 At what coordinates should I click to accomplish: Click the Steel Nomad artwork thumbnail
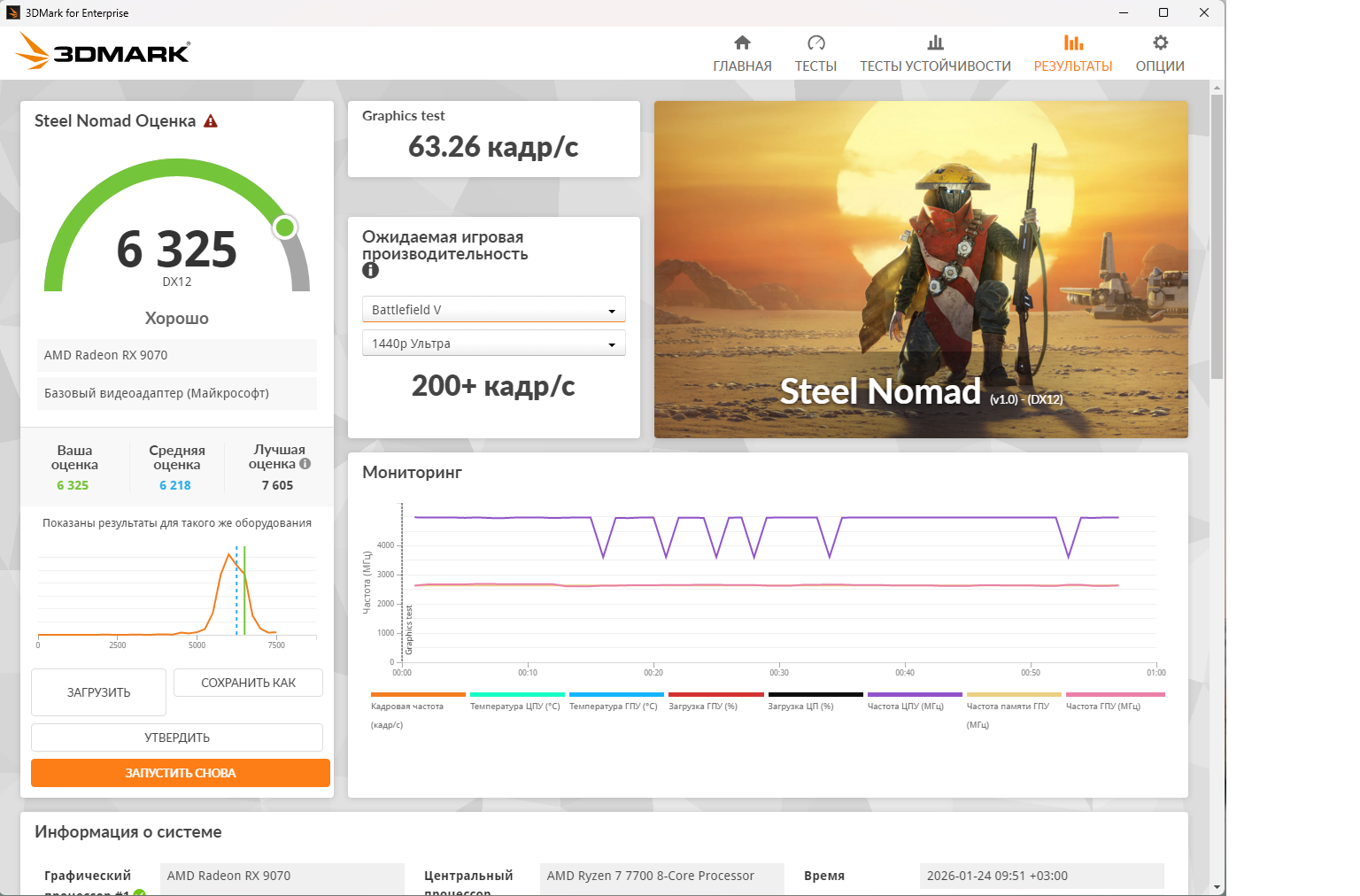coord(921,269)
